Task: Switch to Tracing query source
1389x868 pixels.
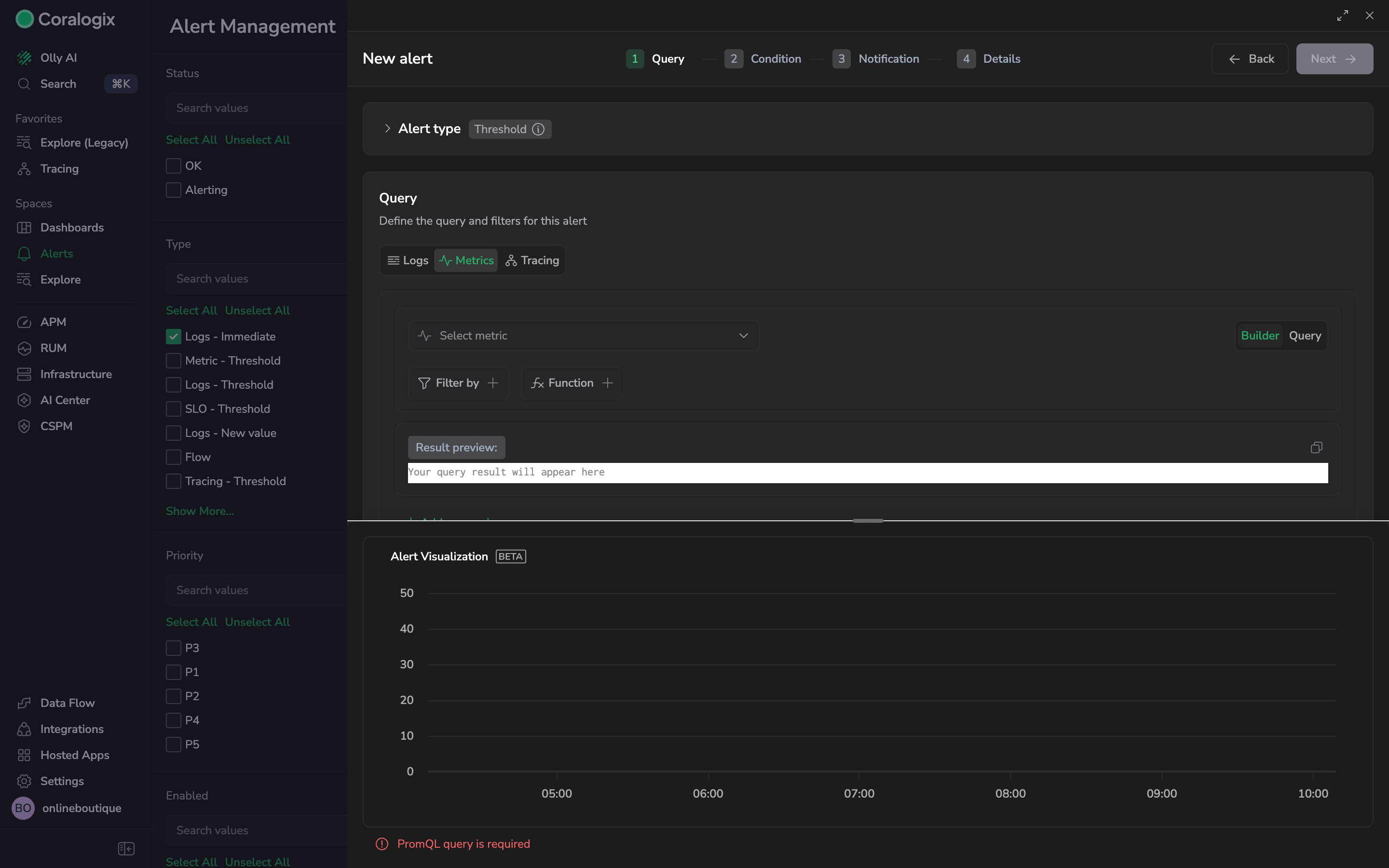Action: [x=531, y=260]
